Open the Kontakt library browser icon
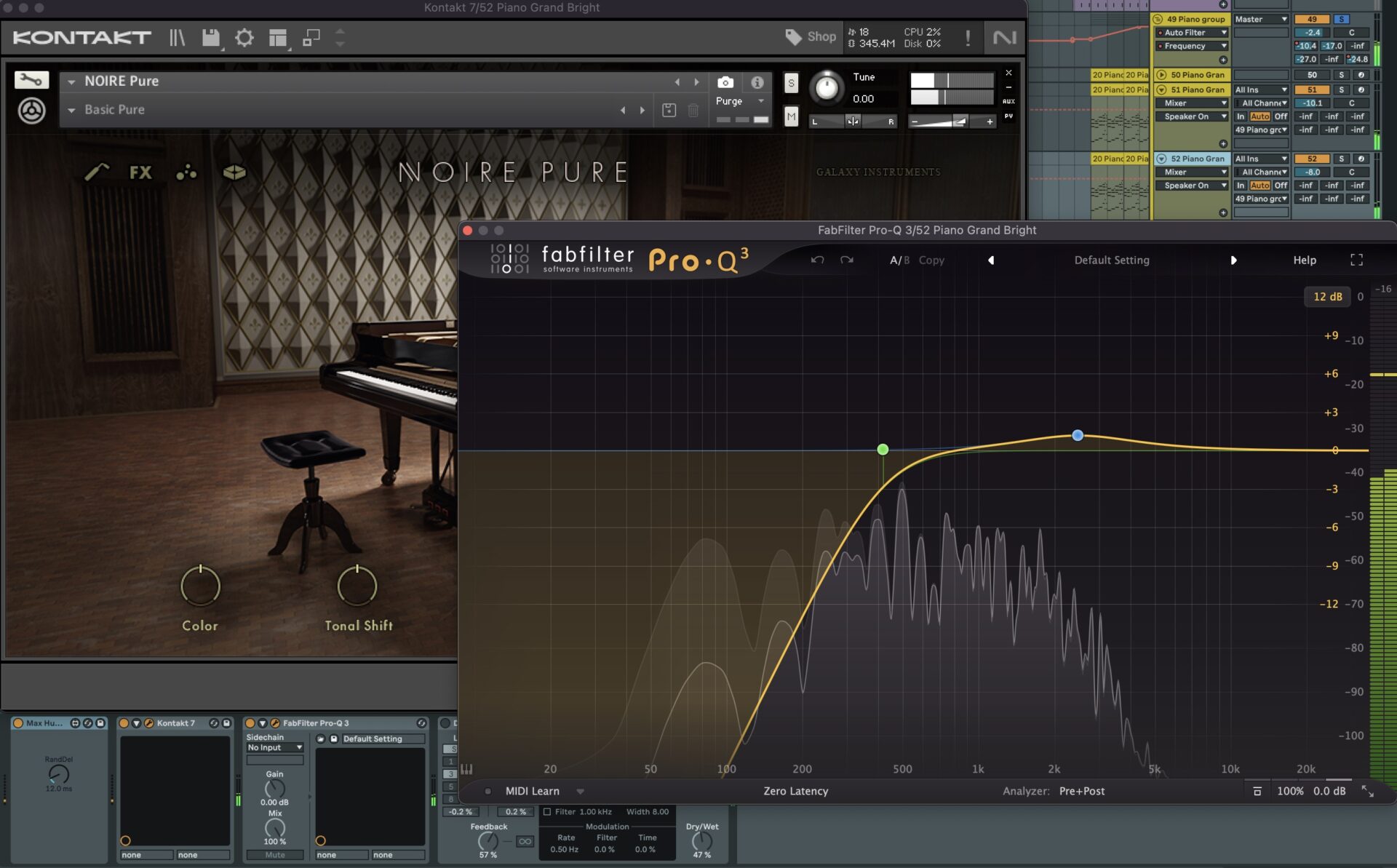Viewport: 1397px width, 868px height. click(x=175, y=38)
